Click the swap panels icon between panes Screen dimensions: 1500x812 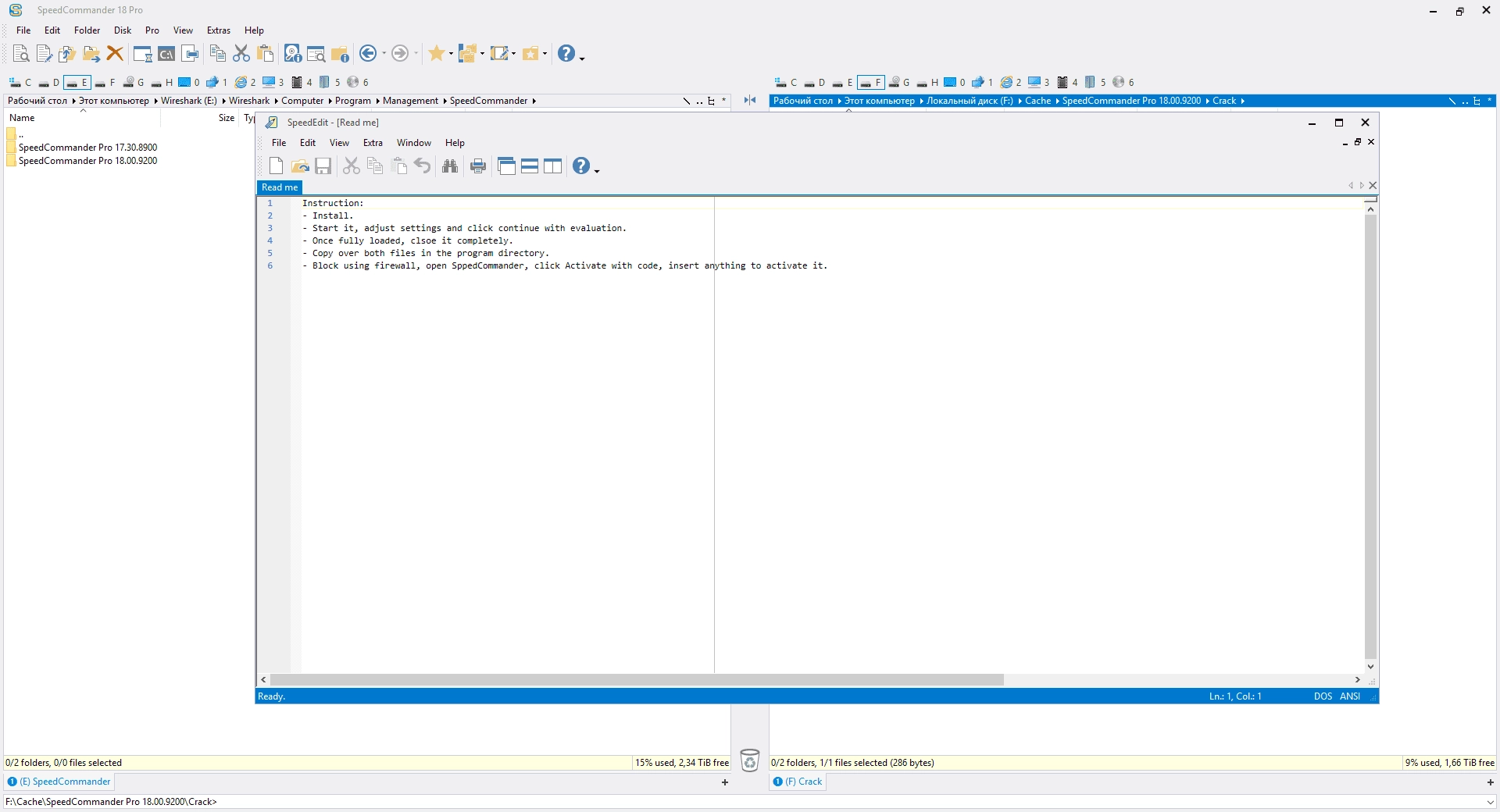tap(750, 100)
